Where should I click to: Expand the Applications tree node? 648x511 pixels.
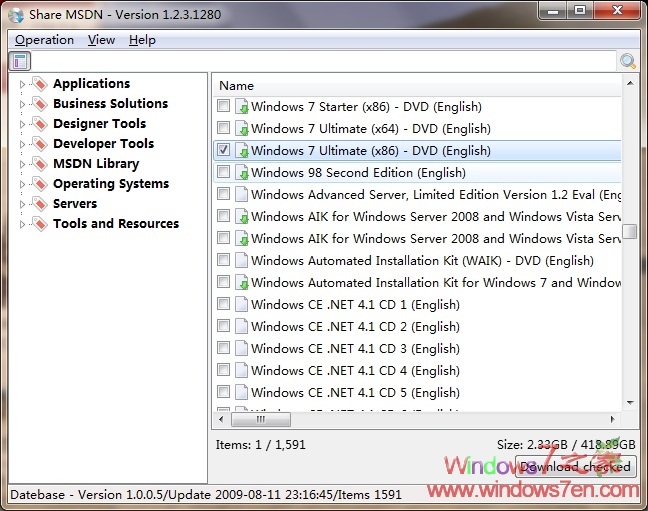pyautogui.click(x=22, y=84)
